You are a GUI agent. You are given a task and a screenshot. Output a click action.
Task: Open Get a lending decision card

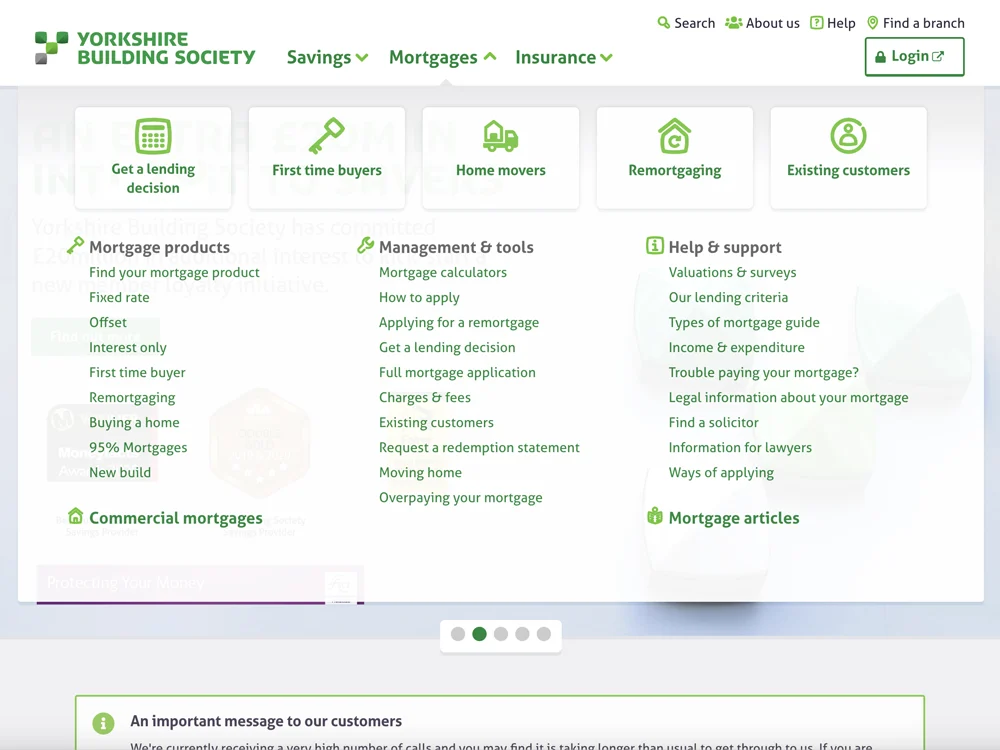pyautogui.click(x=153, y=158)
